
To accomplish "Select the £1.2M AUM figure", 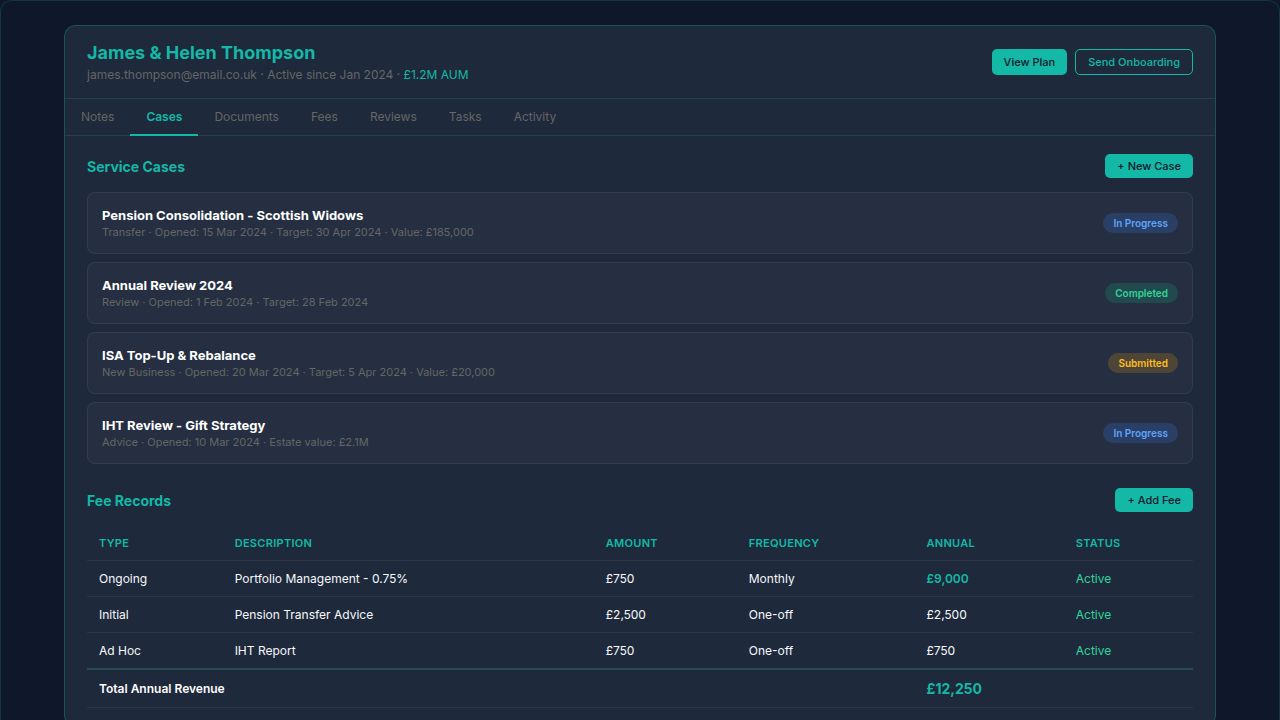I will (x=436, y=74).
